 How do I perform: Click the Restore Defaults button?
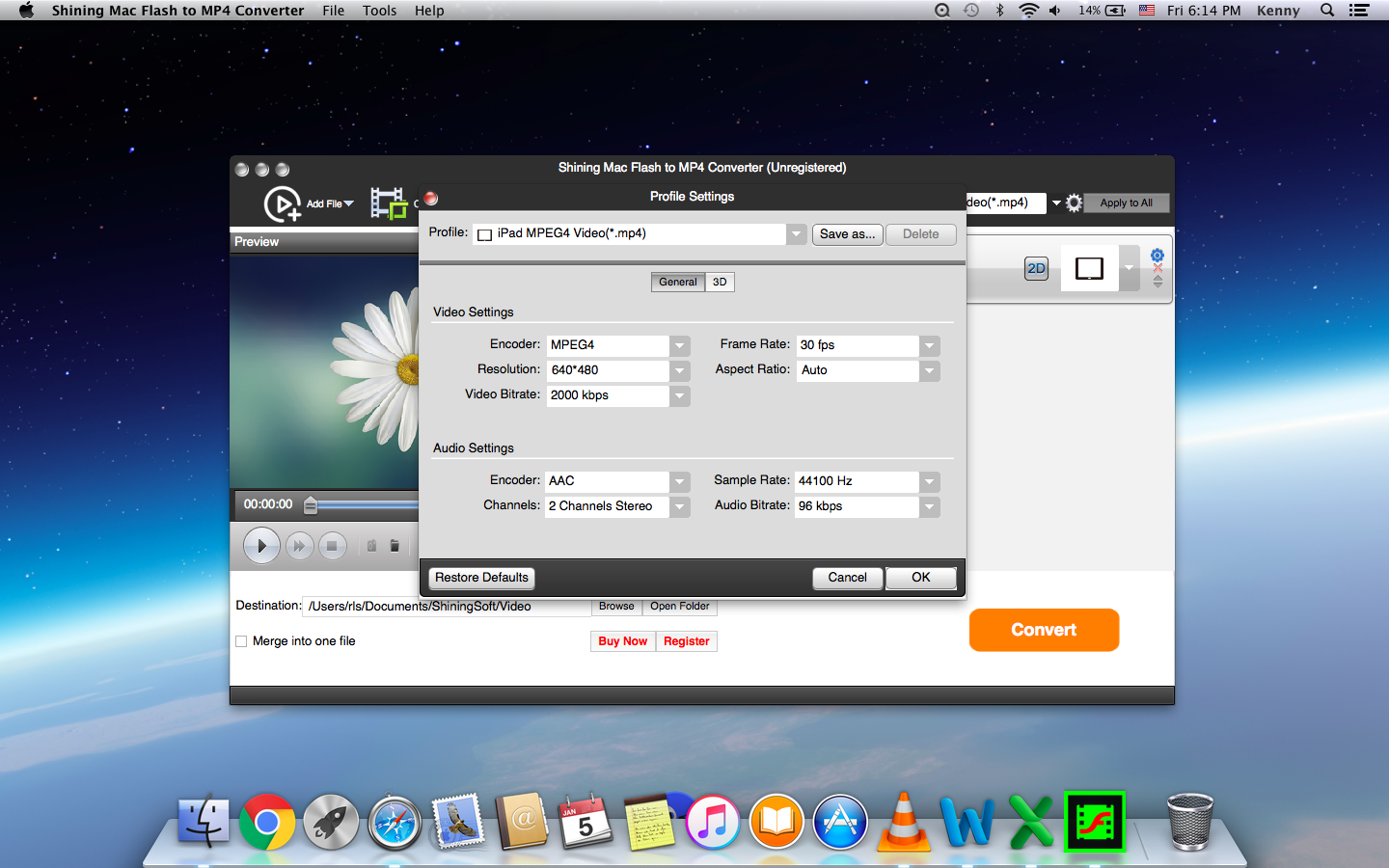481,578
